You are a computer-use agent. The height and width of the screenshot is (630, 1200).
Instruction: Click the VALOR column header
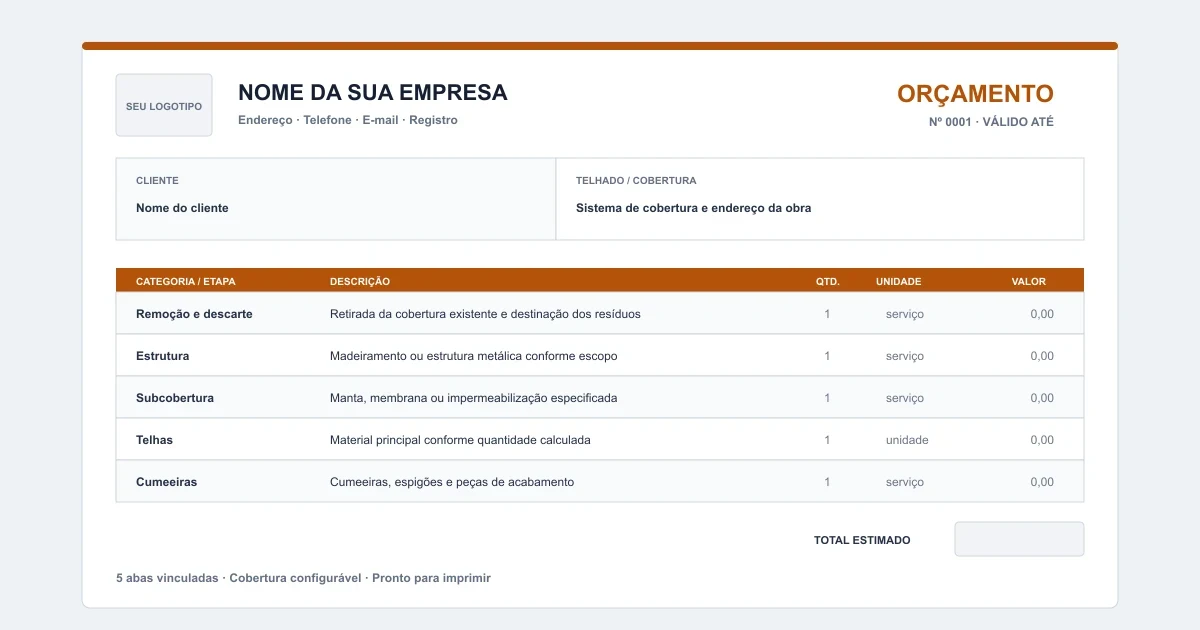1029,282
